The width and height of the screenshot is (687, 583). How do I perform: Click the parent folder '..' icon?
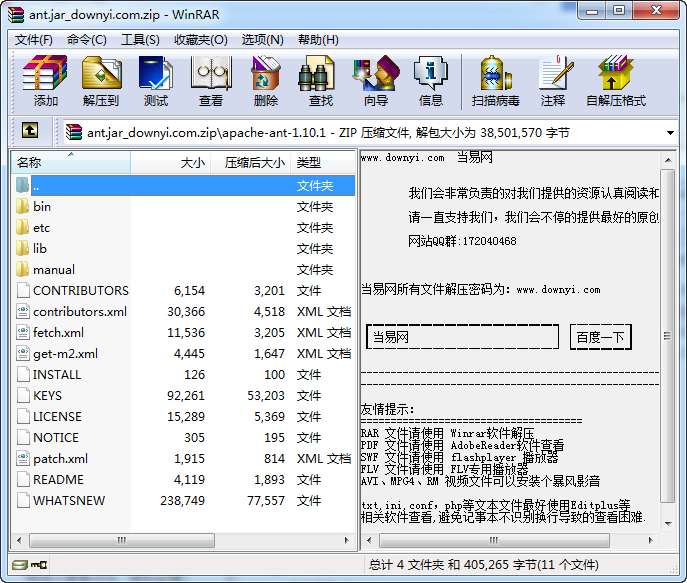(x=22, y=185)
